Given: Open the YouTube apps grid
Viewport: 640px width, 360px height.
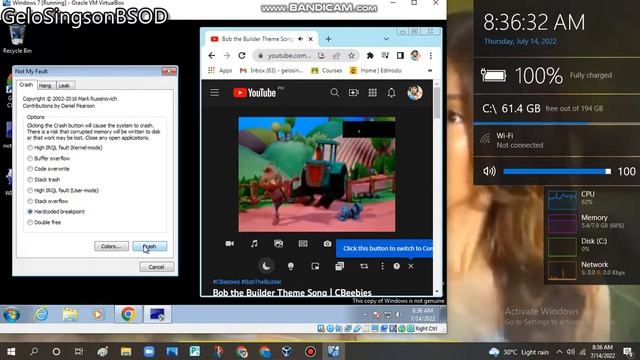Looking at the screenshot, I should tap(373, 93).
